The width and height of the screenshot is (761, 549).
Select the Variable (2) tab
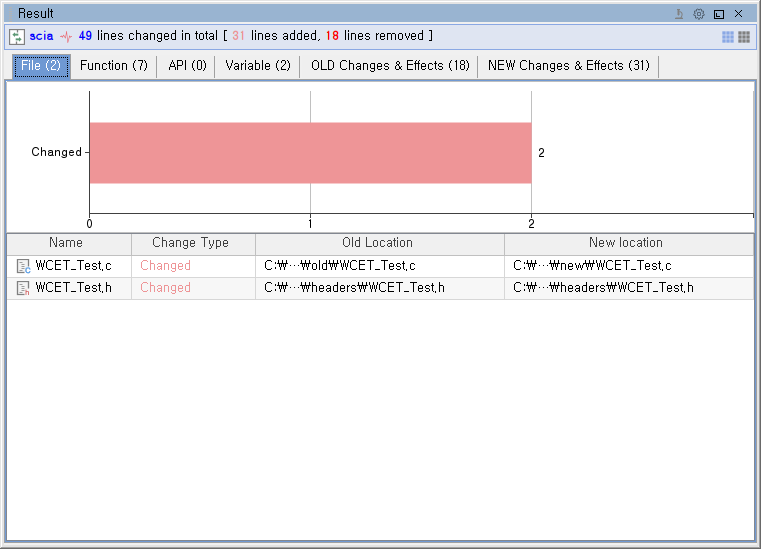258,66
